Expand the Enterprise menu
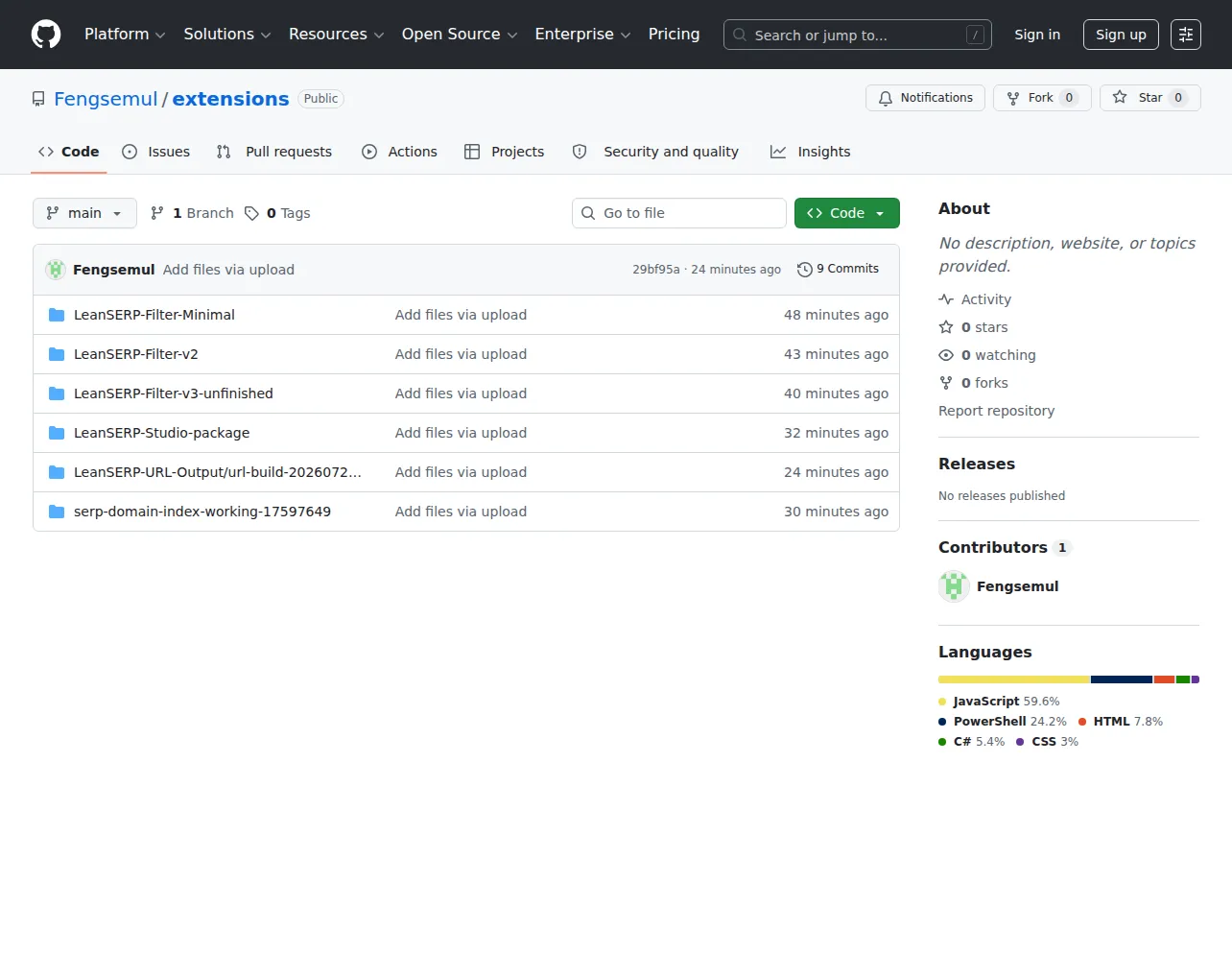Image resolution: width=1232 pixels, height=977 pixels. click(583, 35)
